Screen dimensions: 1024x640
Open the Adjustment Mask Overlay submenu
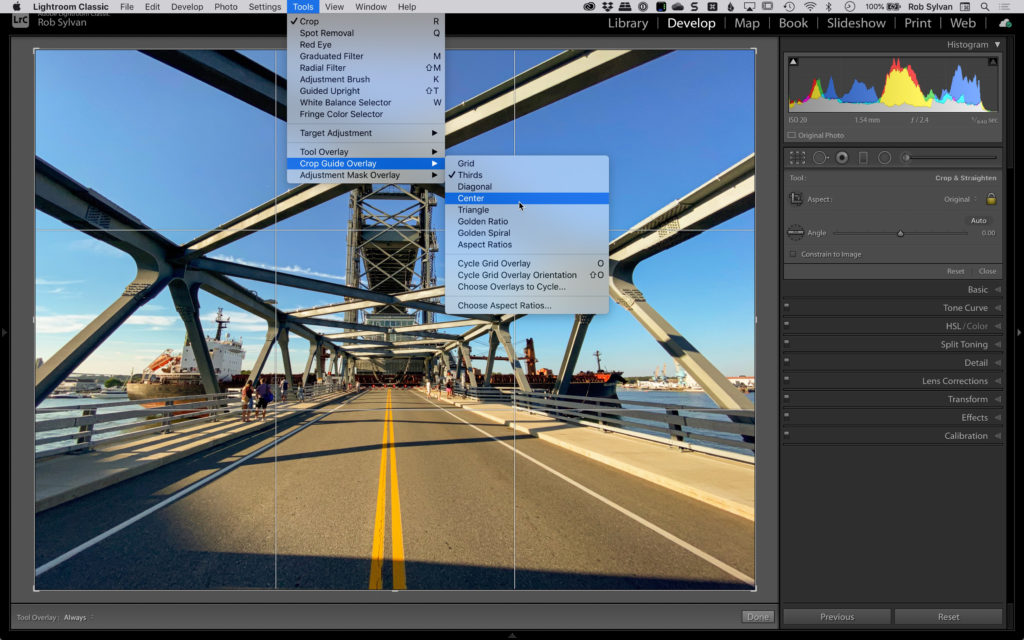[366, 175]
